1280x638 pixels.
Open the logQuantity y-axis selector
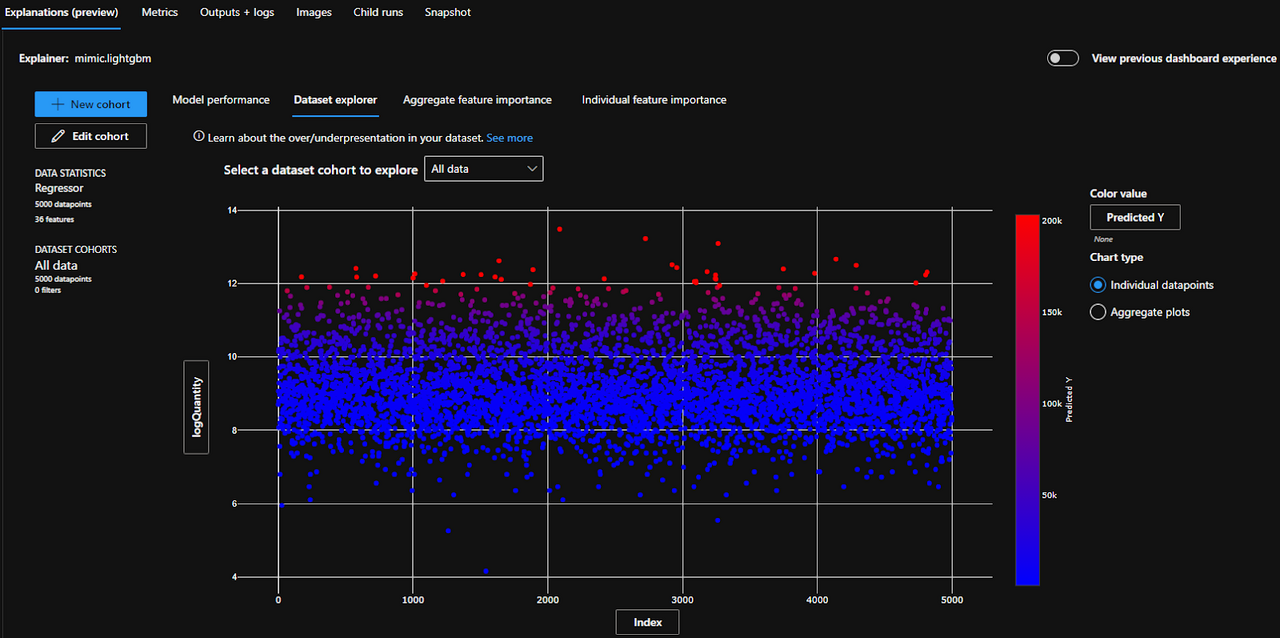[196, 407]
